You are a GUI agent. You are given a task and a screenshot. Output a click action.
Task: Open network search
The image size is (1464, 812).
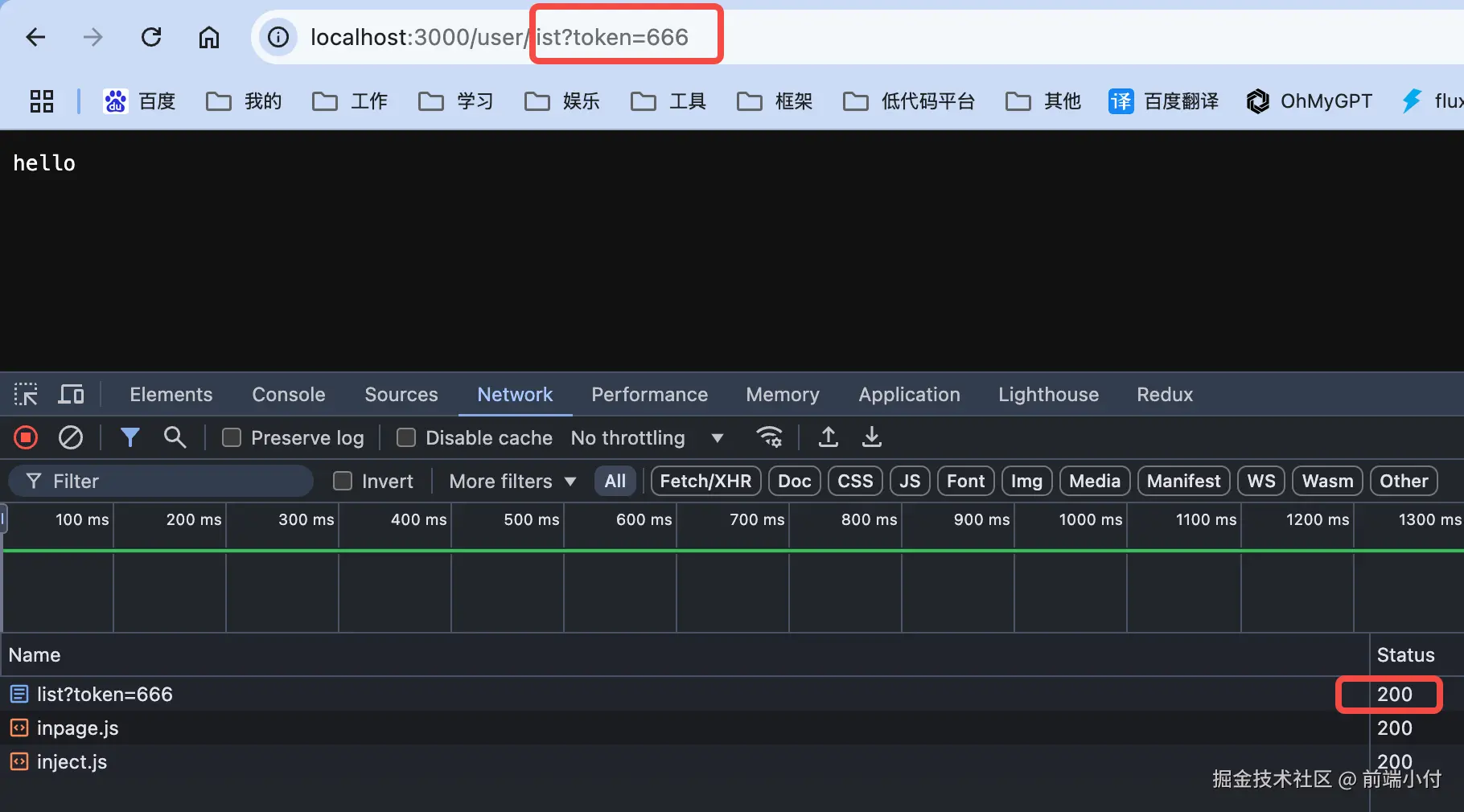pyautogui.click(x=175, y=437)
